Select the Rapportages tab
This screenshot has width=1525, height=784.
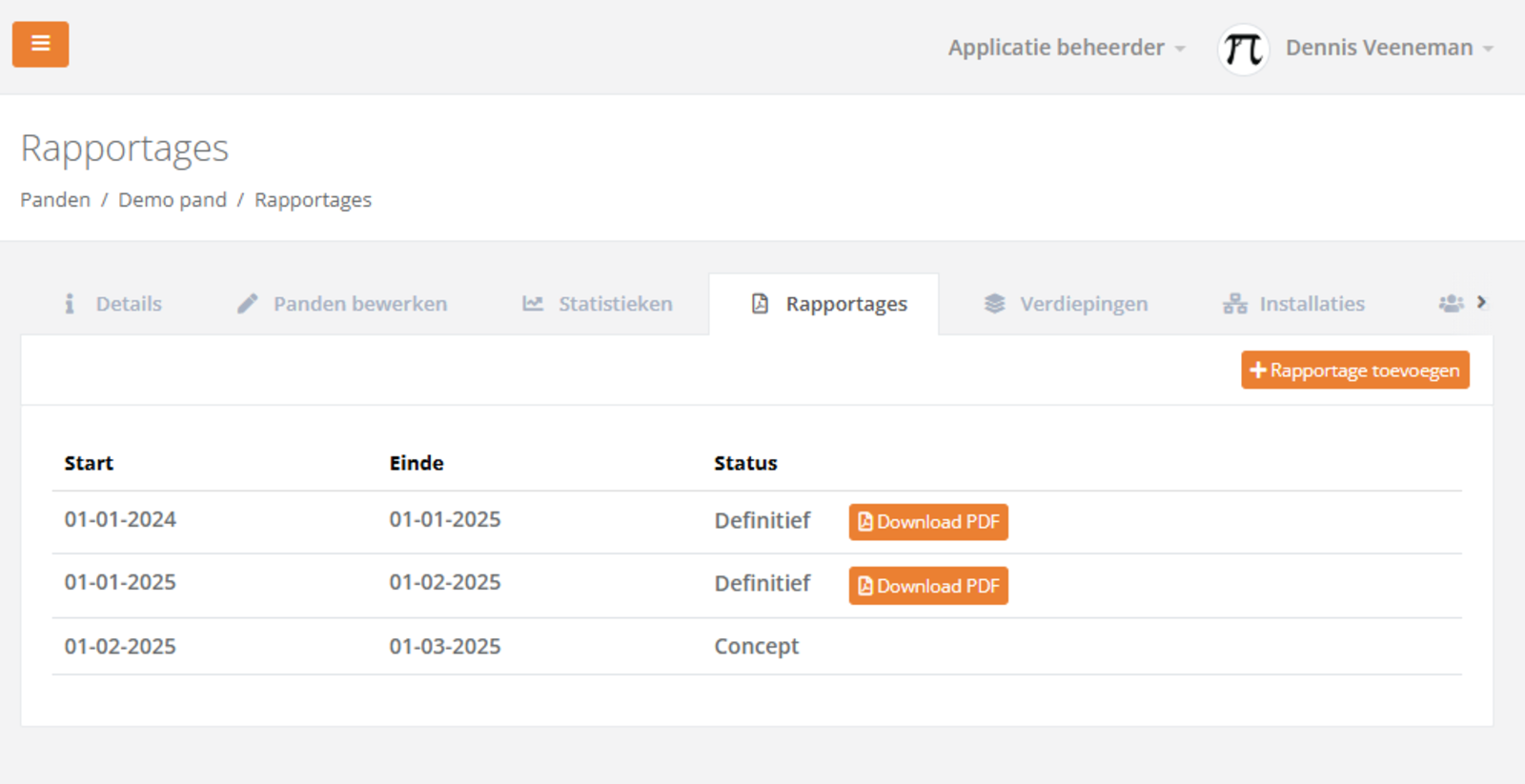pyautogui.click(x=823, y=304)
